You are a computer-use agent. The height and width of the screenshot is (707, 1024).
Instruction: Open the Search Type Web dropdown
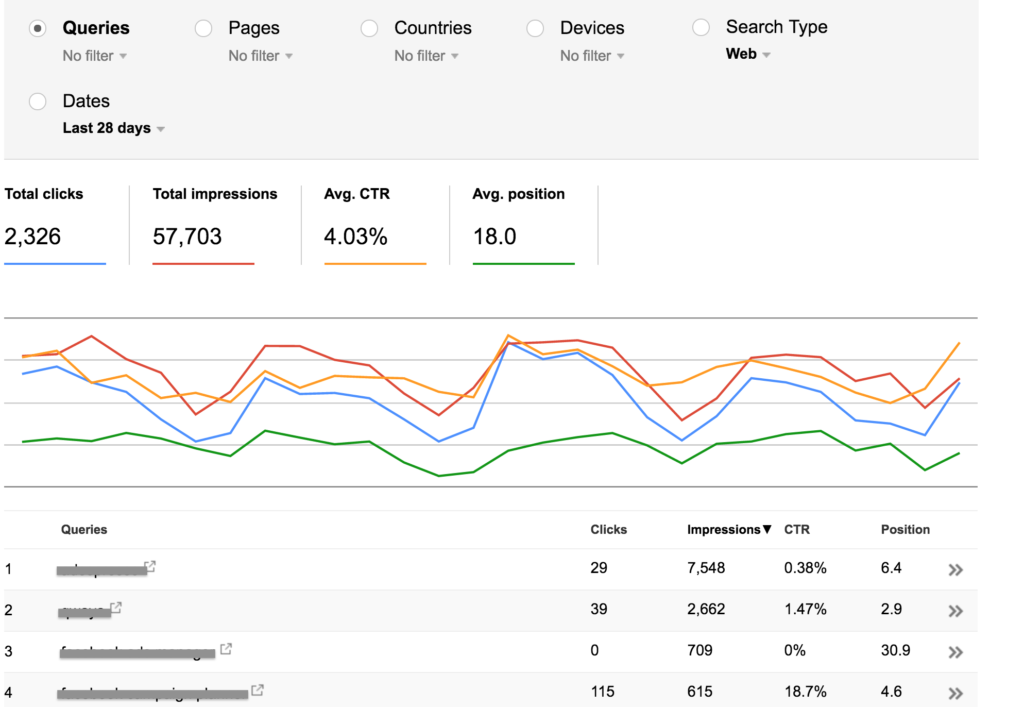[748, 54]
